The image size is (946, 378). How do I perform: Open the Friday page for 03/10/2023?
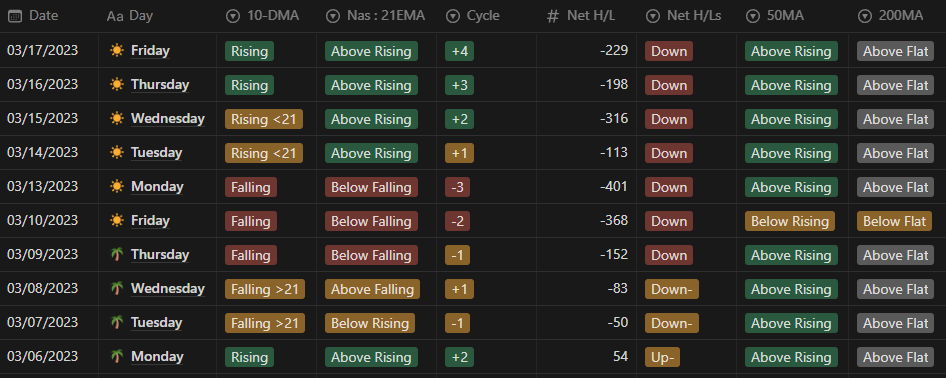(x=150, y=221)
